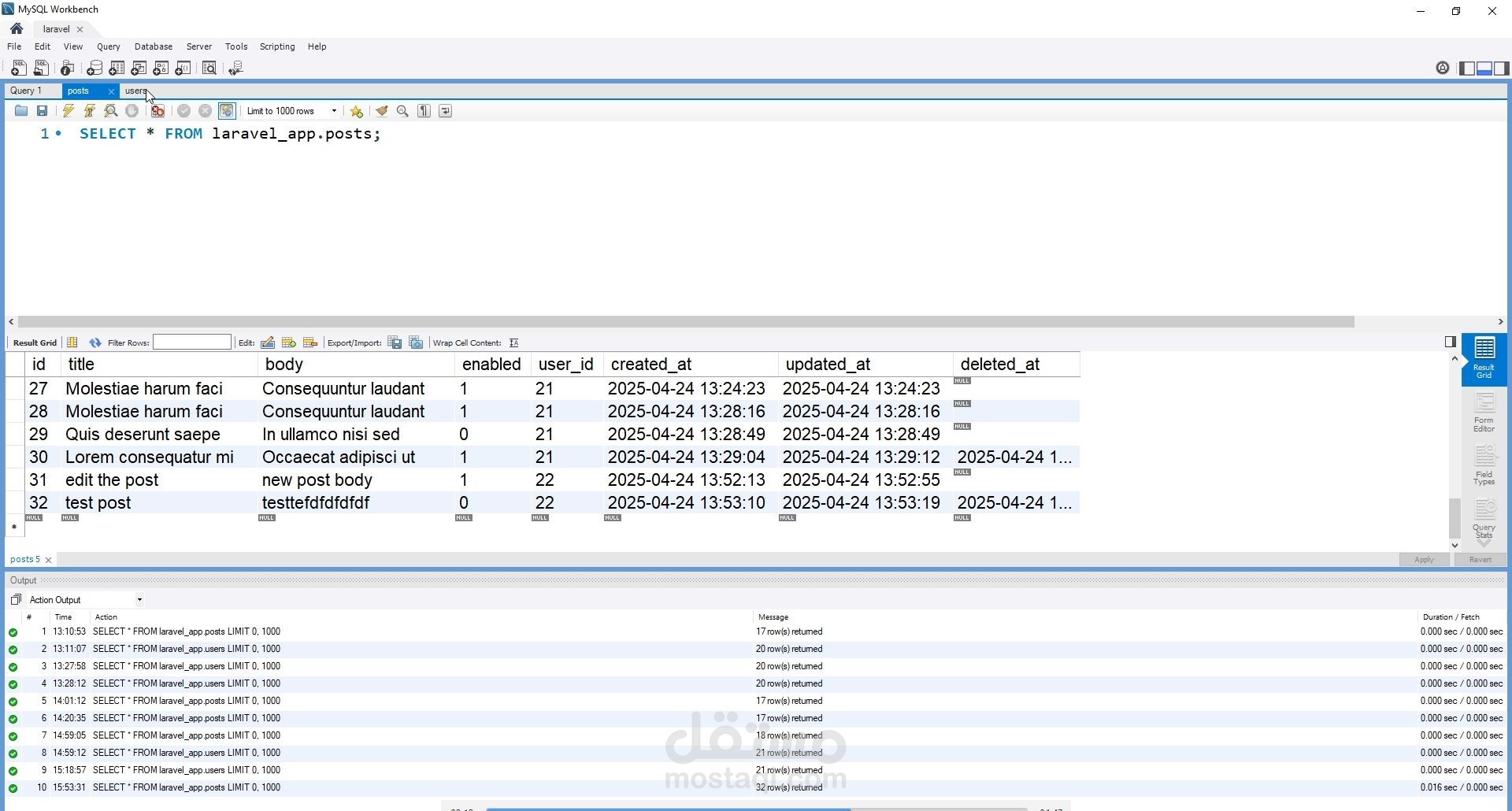
Task: Close the posts query tab
Action: click(111, 91)
